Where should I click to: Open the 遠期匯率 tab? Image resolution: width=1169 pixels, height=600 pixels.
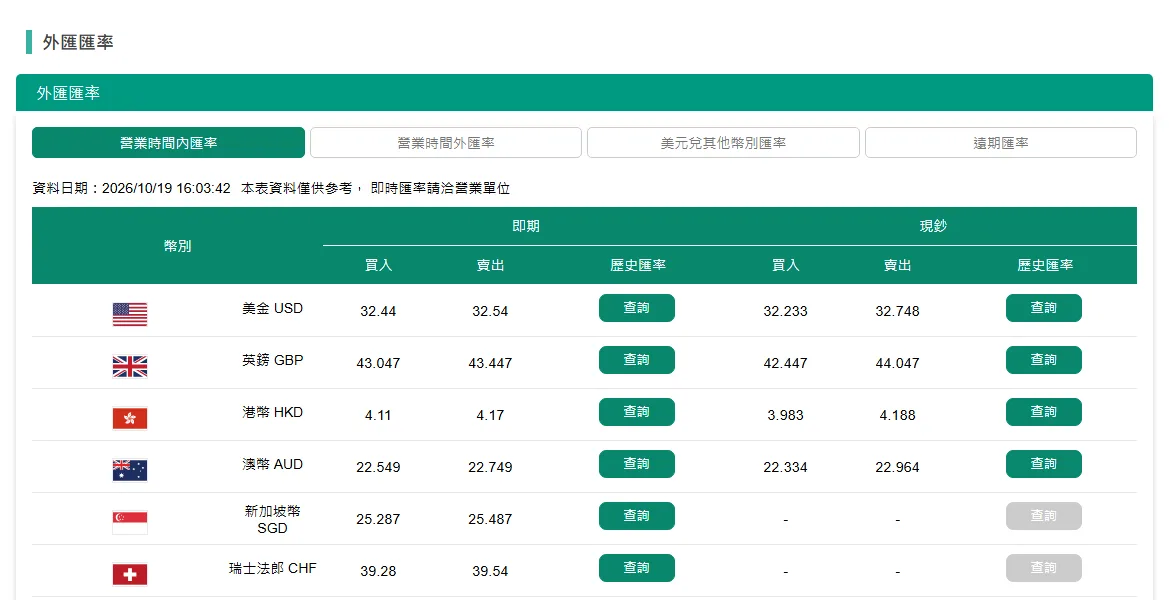1001,142
